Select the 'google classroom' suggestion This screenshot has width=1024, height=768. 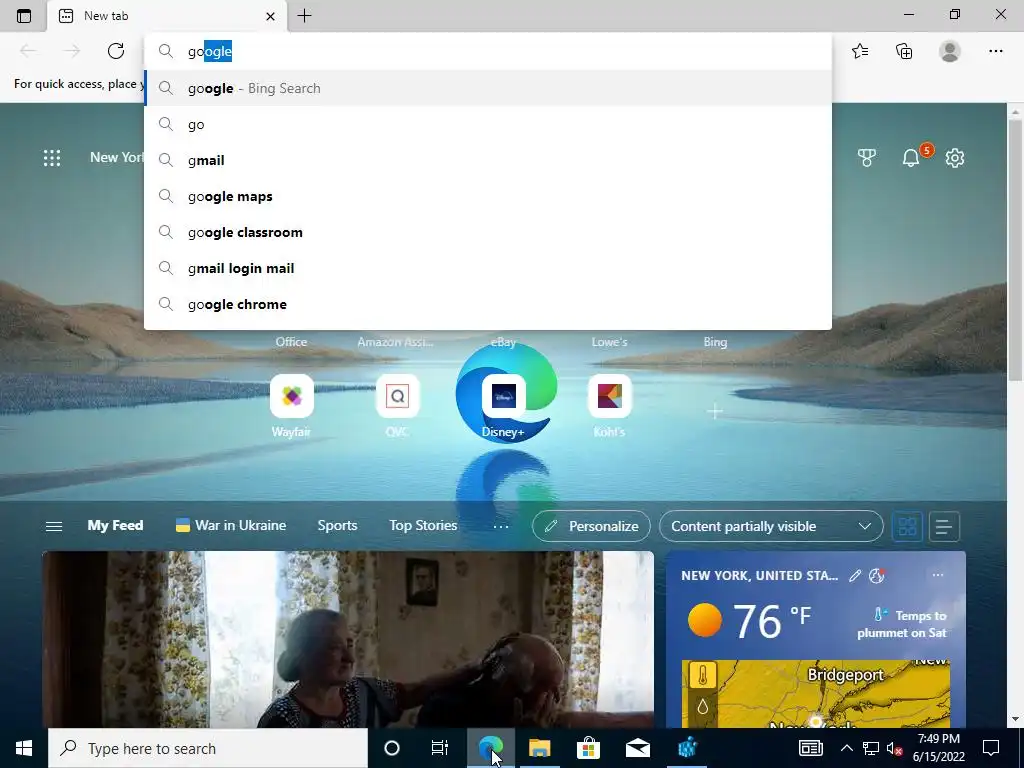coord(488,232)
